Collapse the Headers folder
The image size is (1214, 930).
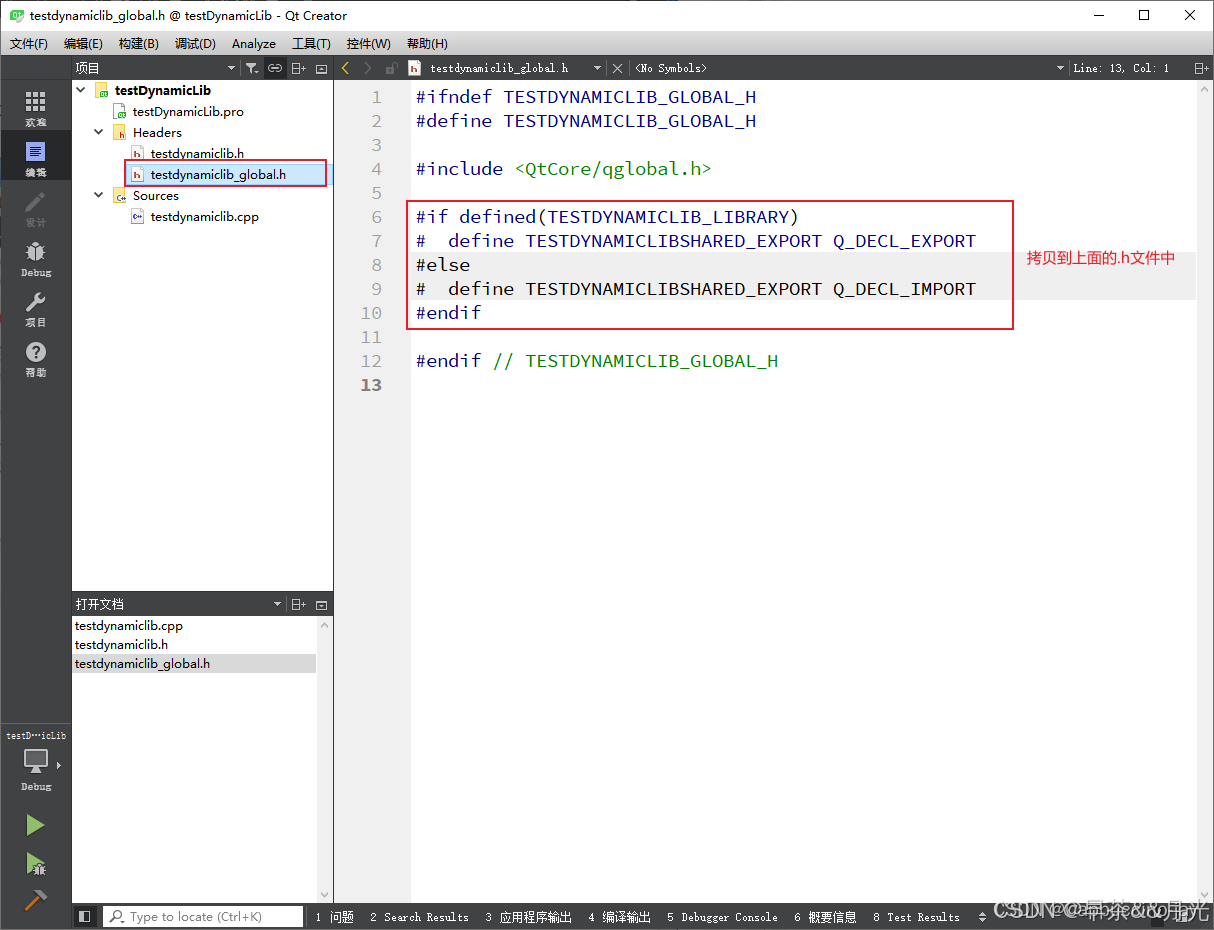point(99,132)
